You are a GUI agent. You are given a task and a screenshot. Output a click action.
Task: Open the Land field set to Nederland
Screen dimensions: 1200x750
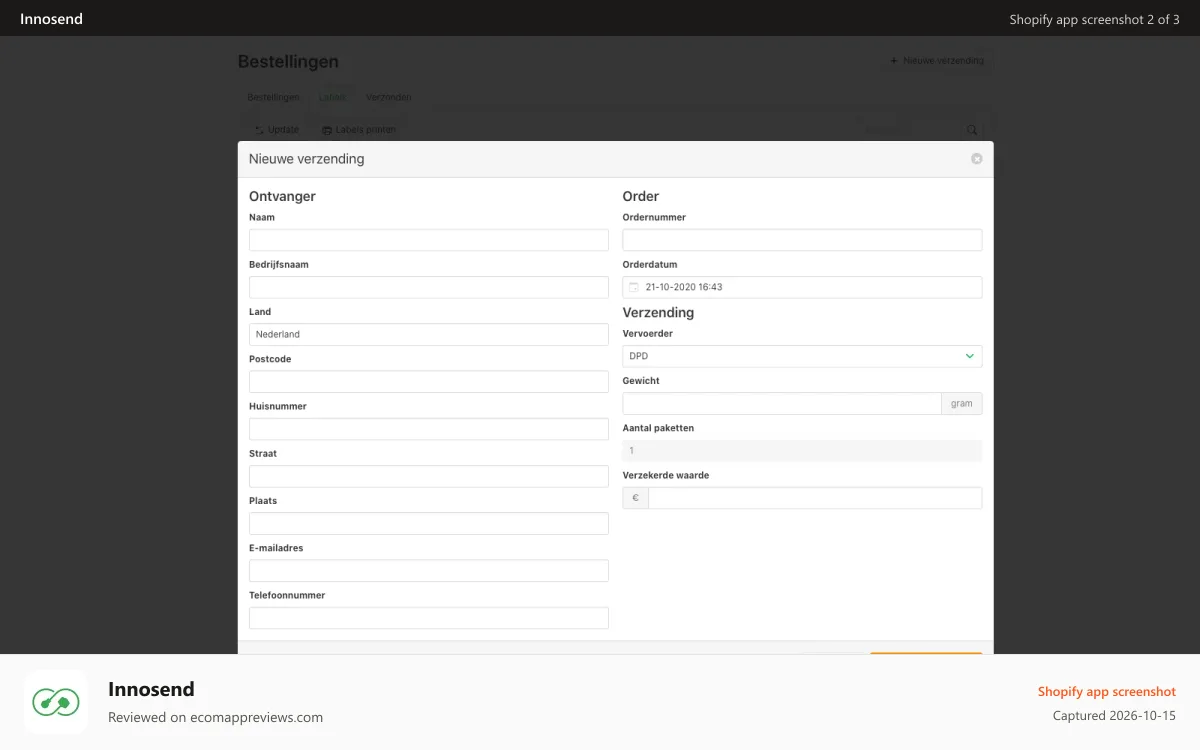click(x=429, y=334)
